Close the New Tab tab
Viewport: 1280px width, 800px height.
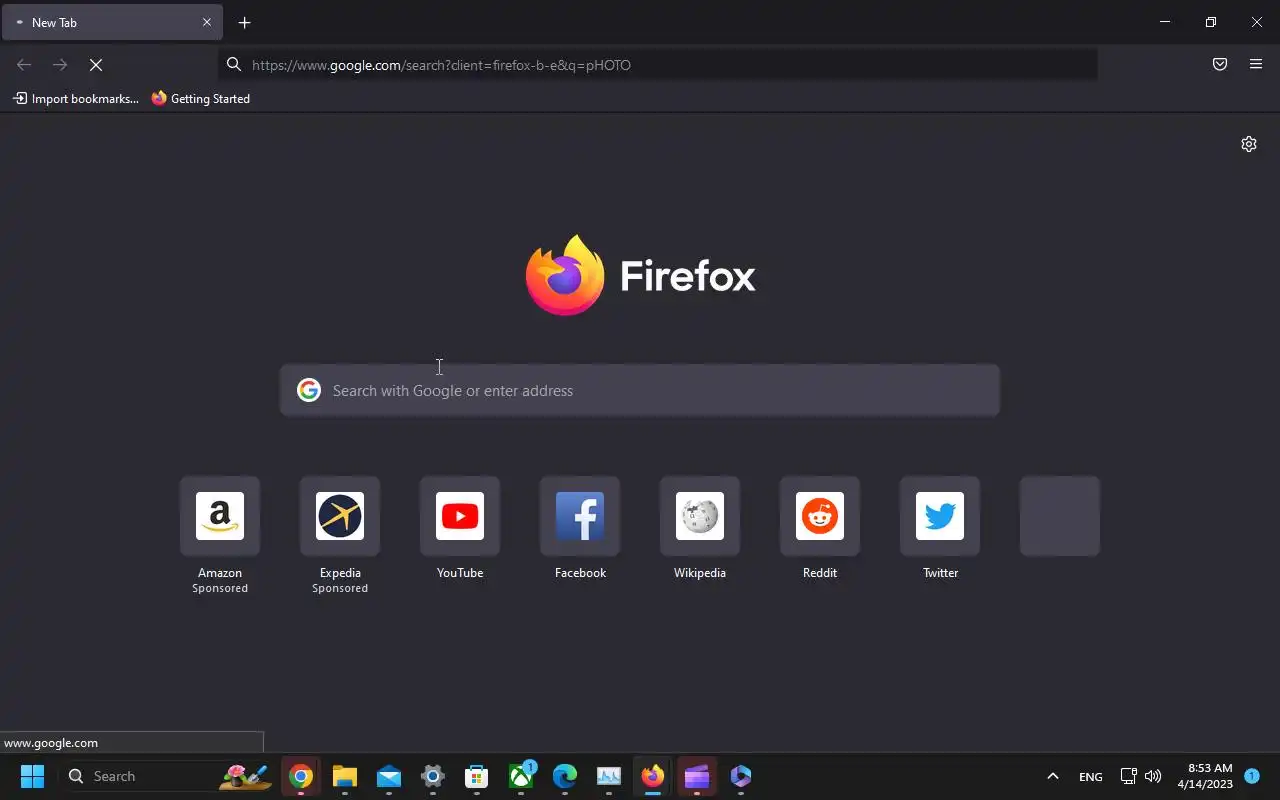click(x=207, y=22)
